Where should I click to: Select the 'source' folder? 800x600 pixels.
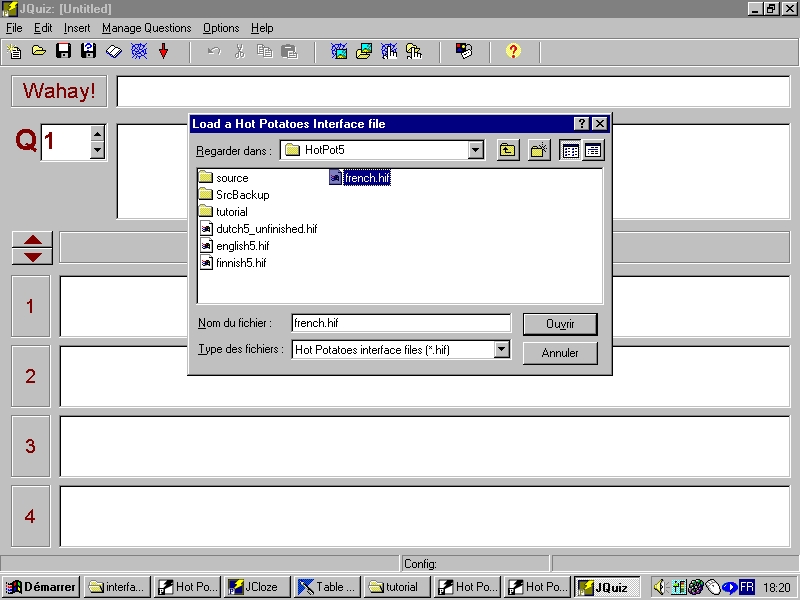pyautogui.click(x=223, y=178)
